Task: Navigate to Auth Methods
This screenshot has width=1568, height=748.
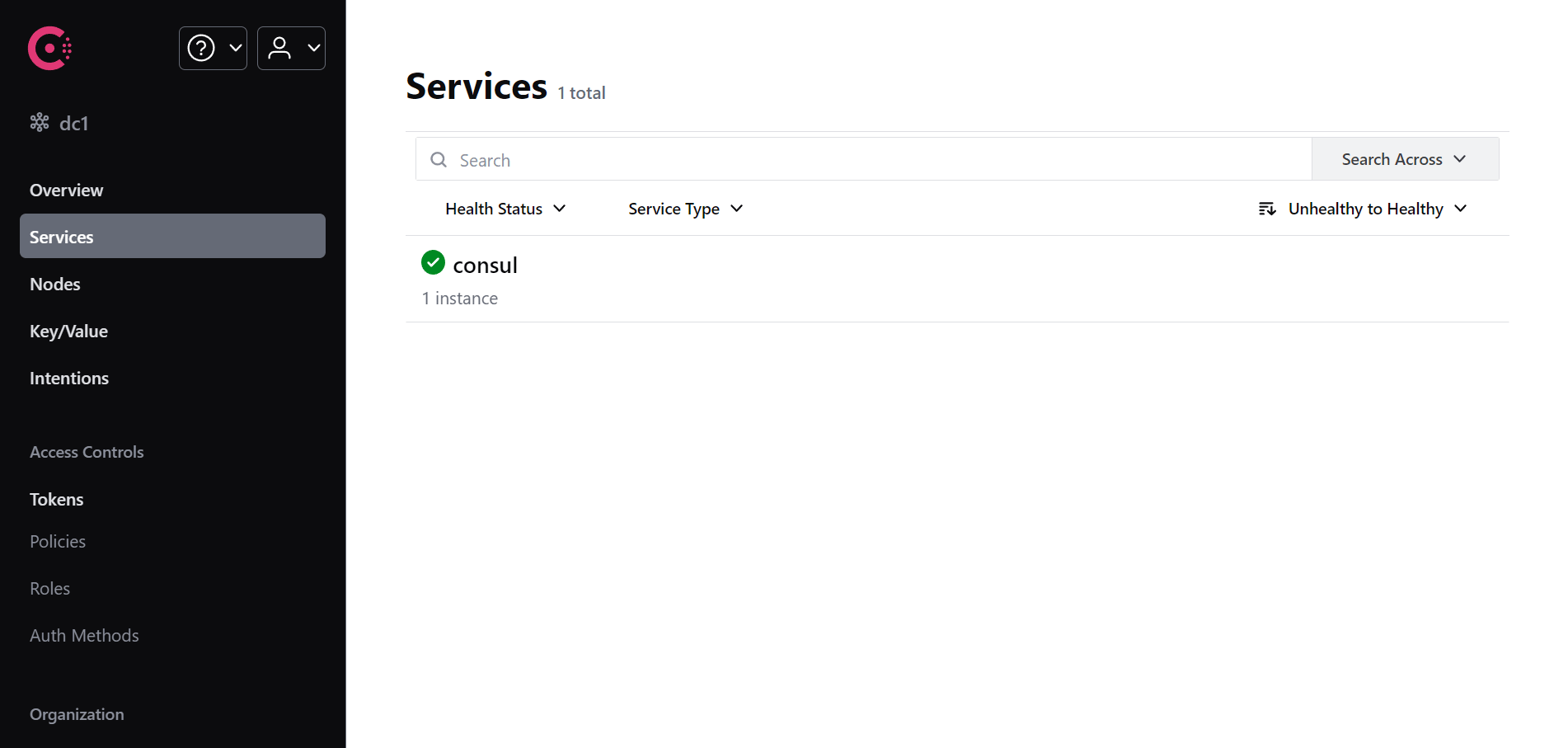Action: (x=83, y=635)
